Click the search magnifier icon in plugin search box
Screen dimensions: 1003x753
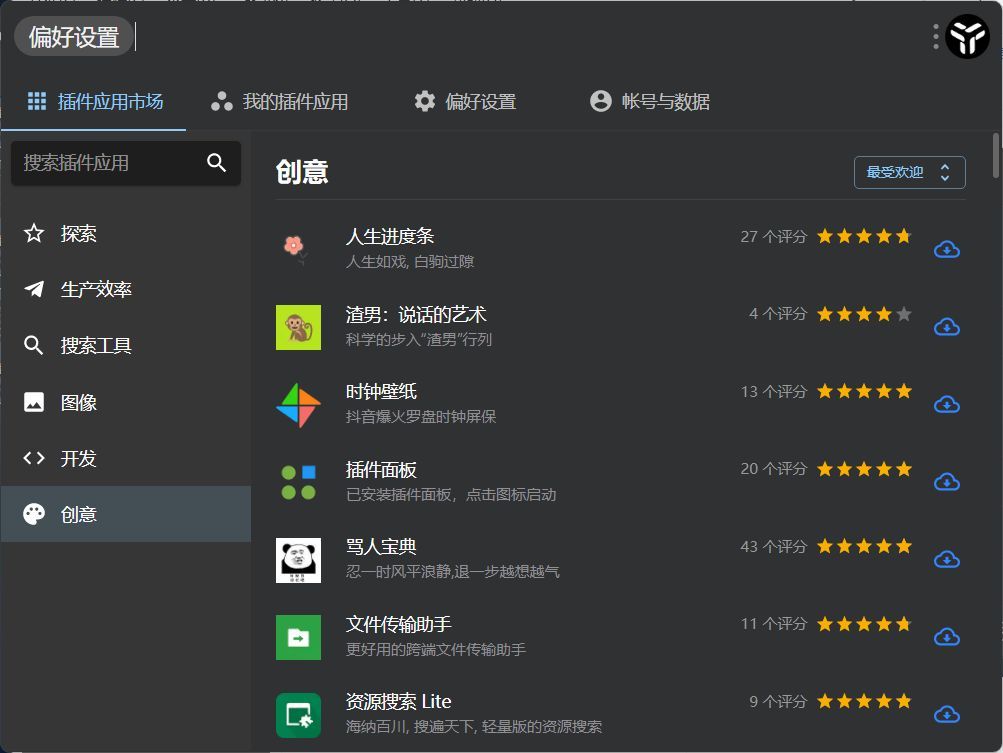click(x=216, y=163)
